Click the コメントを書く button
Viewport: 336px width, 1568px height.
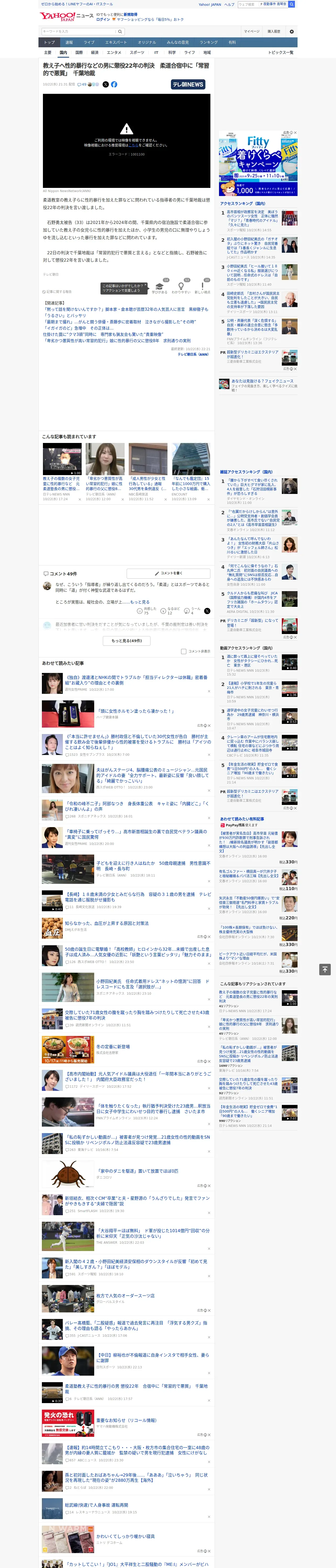coord(168,573)
